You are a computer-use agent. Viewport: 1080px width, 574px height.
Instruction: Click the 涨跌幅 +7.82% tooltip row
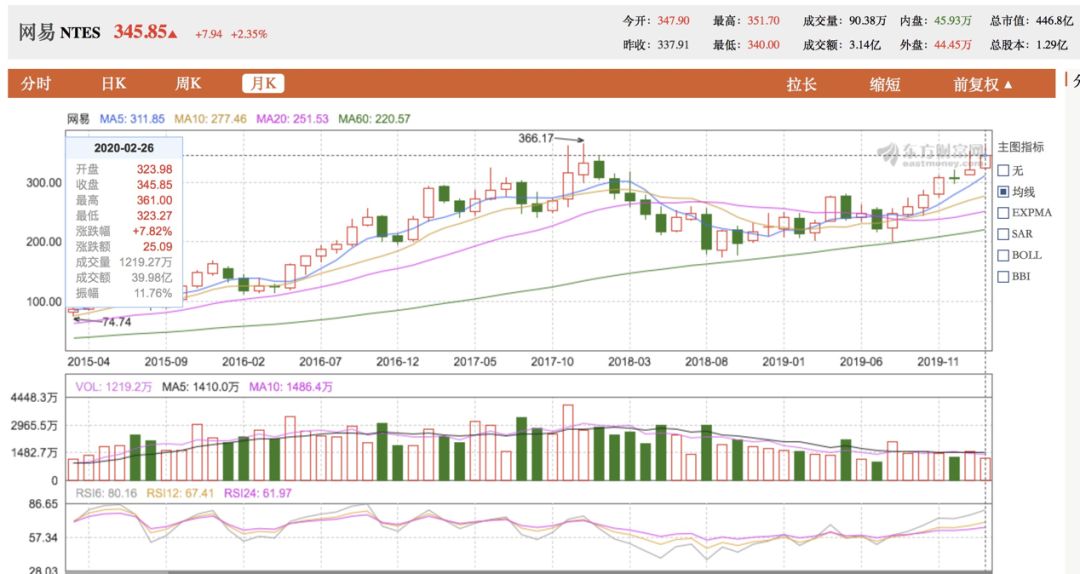tap(124, 231)
